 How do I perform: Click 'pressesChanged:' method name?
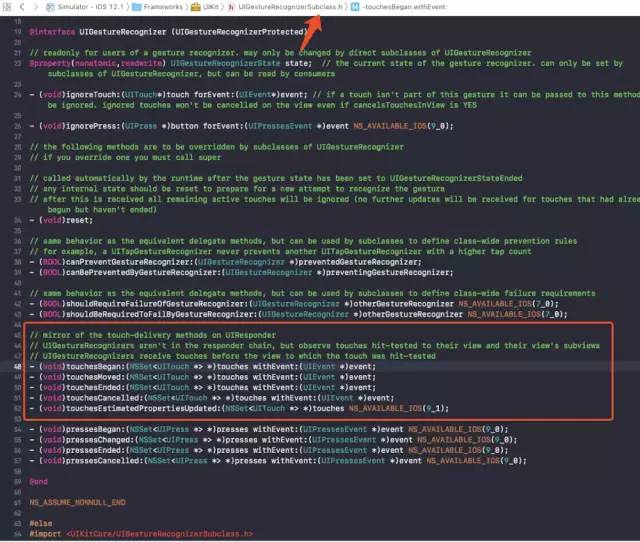[x=100, y=440]
